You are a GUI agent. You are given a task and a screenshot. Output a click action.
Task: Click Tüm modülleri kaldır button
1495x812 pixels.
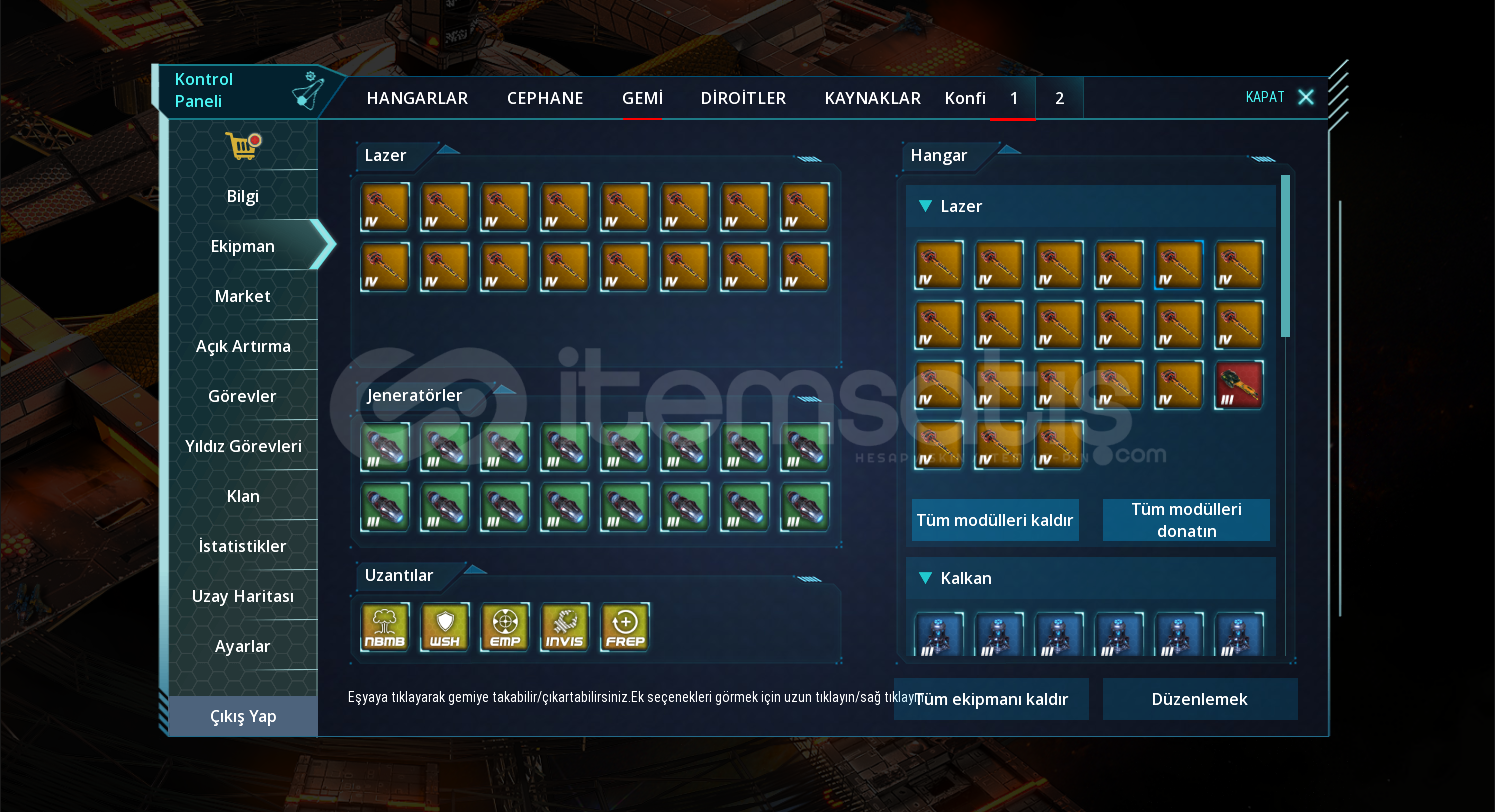click(x=995, y=520)
